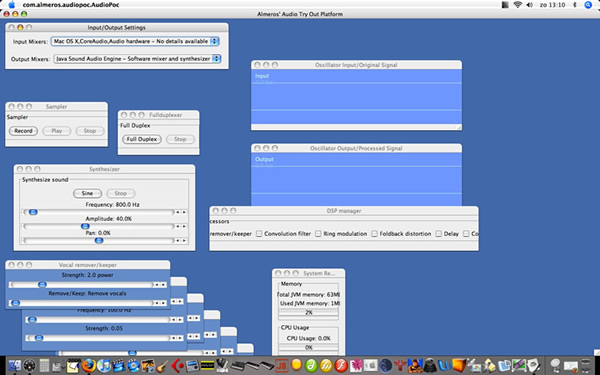Click the Strength 2.0 power slider knob
Image resolution: width=600 pixels, height=375 pixels.
pyautogui.click(x=42, y=284)
